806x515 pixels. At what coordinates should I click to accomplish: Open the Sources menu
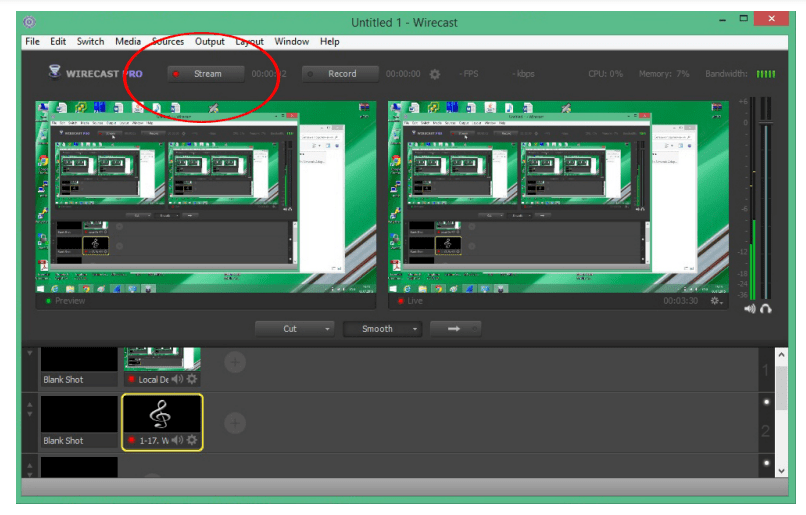pyautogui.click(x=168, y=42)
